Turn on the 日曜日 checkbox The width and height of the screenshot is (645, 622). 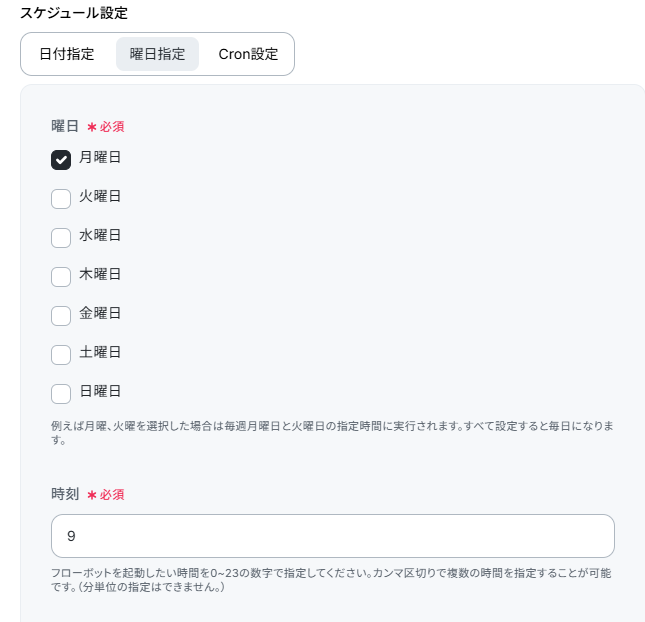click(x=61, y=393)
